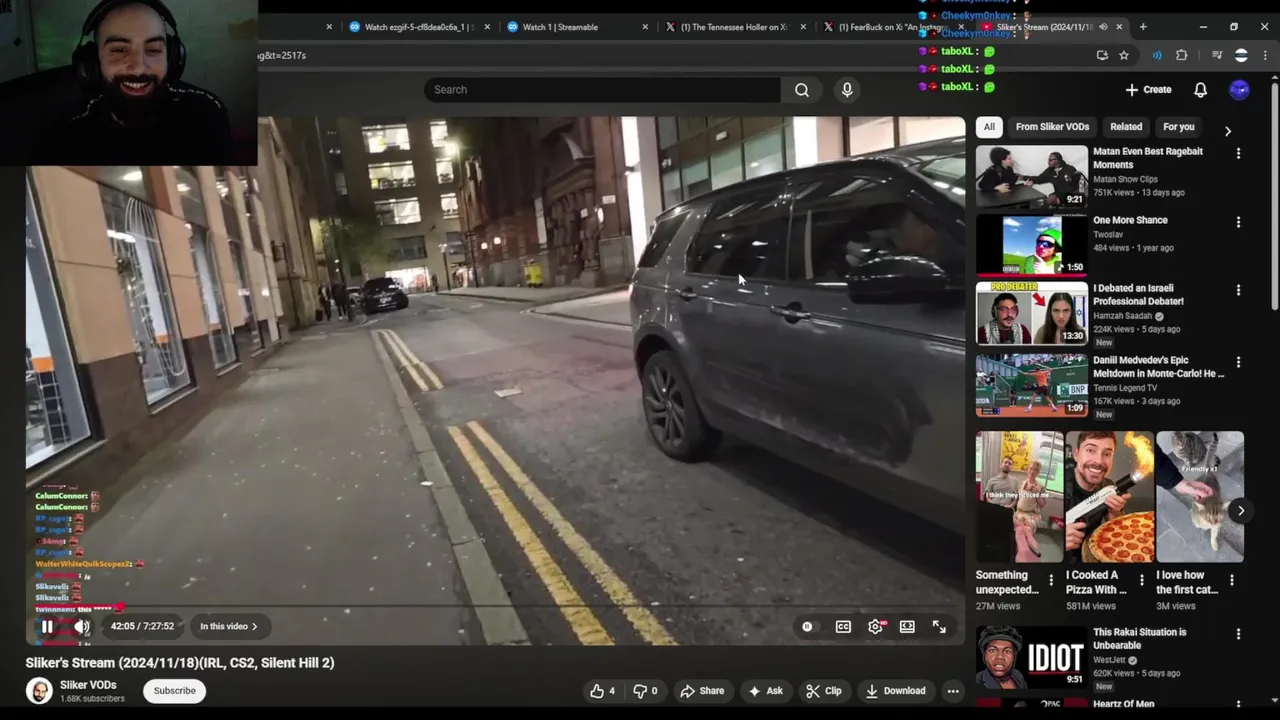This screenshot has height=720, width=1280.
Task: Open the player settings gear
Action: tap(875, 627)
